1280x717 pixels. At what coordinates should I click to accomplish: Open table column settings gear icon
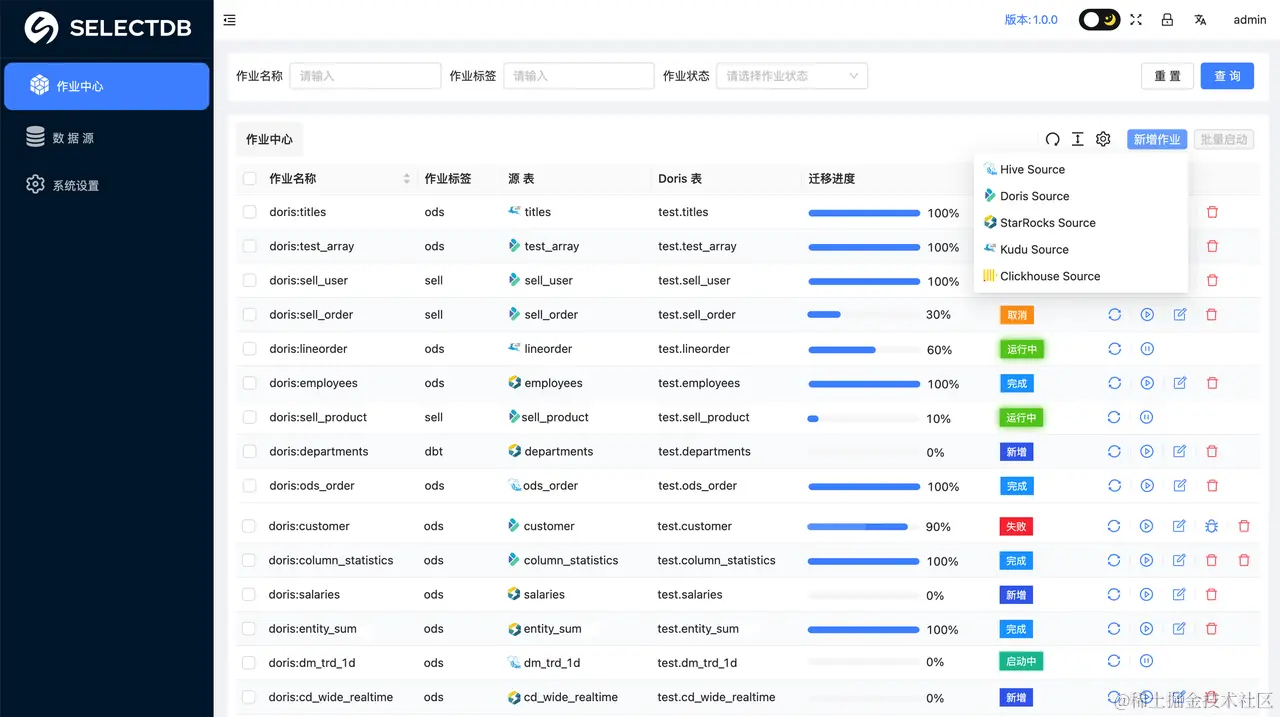[1103, 140]
